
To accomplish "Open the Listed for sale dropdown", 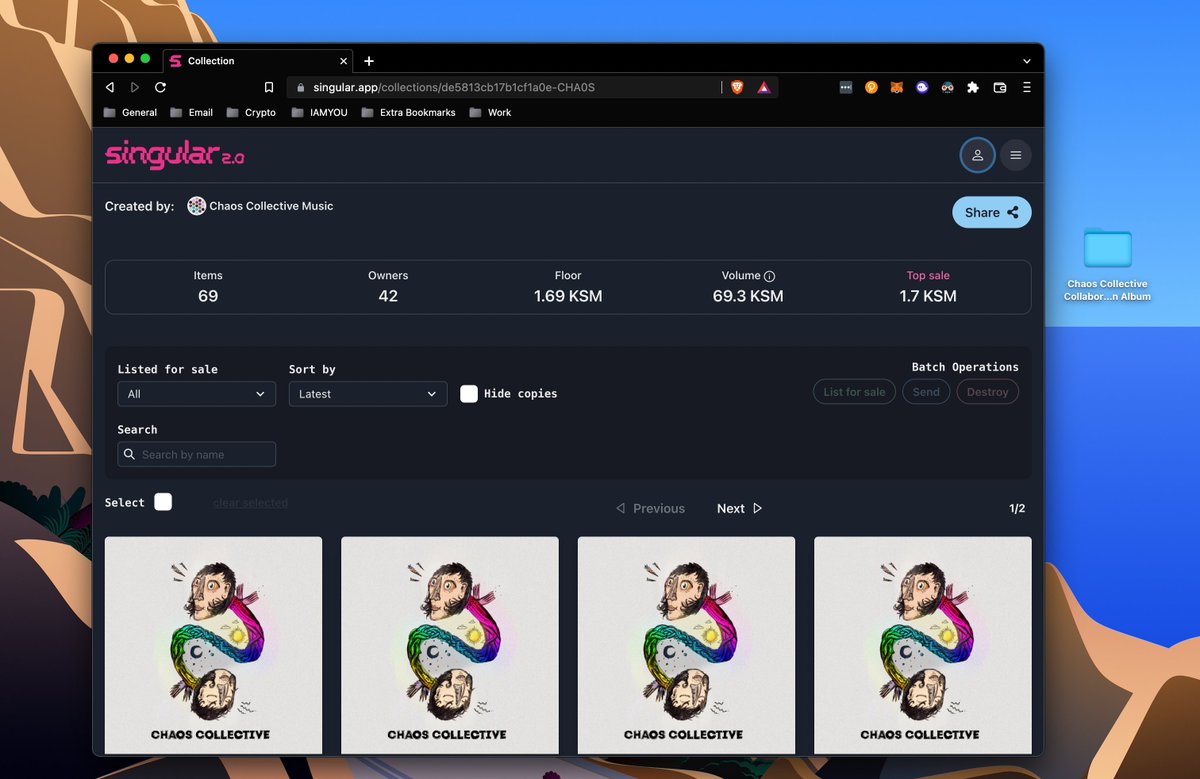I will 197,394.
